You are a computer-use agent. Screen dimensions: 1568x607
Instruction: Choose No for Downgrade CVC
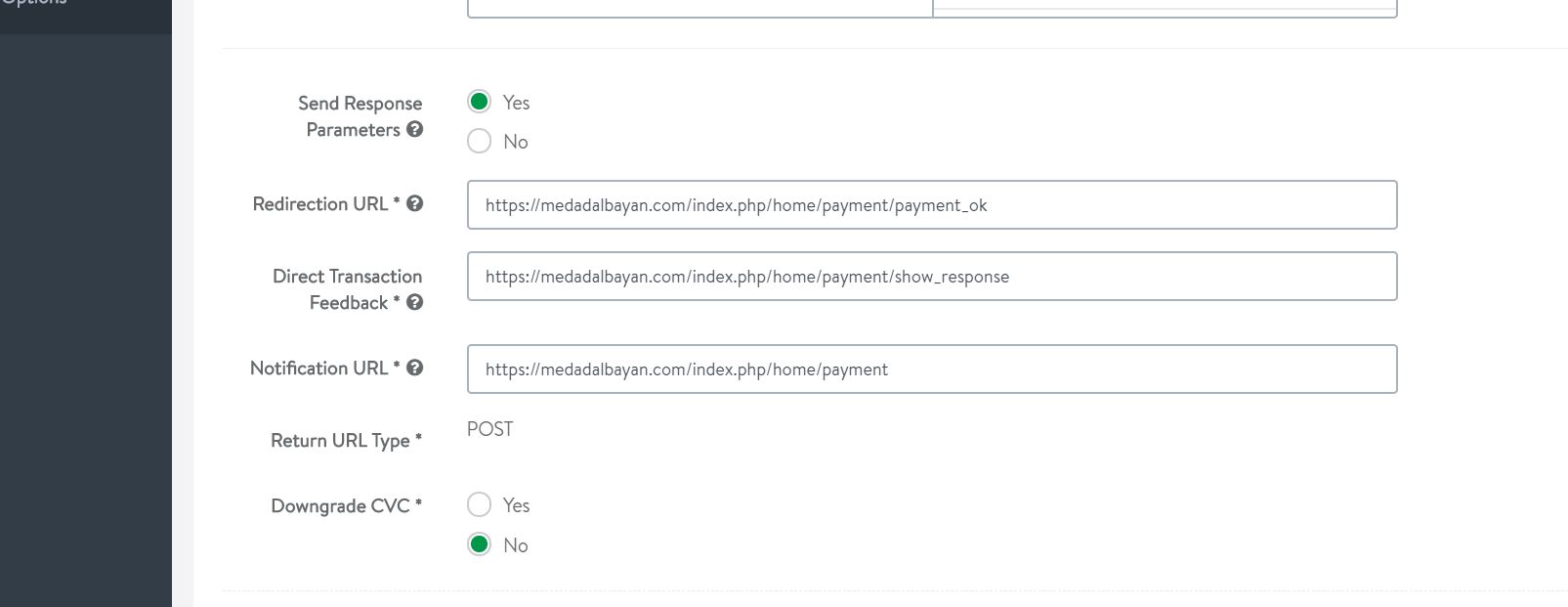pos(479,544)
